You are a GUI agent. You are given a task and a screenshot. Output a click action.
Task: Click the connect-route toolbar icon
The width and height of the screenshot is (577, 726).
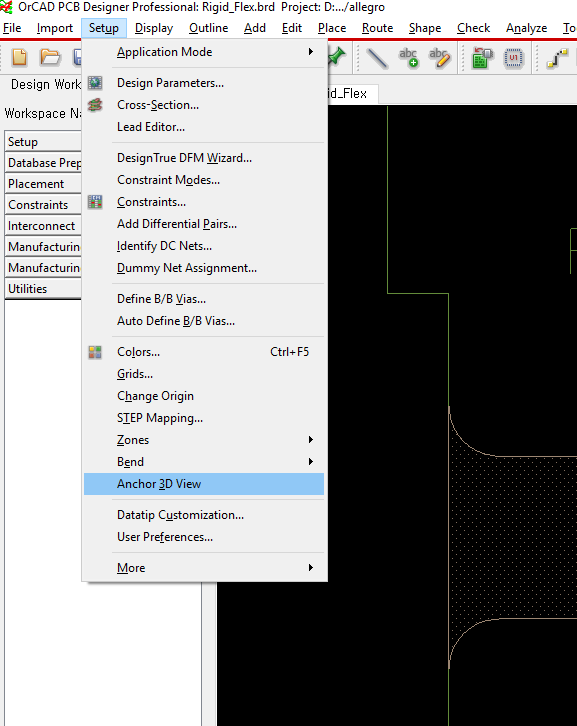(x=557, y=58)
